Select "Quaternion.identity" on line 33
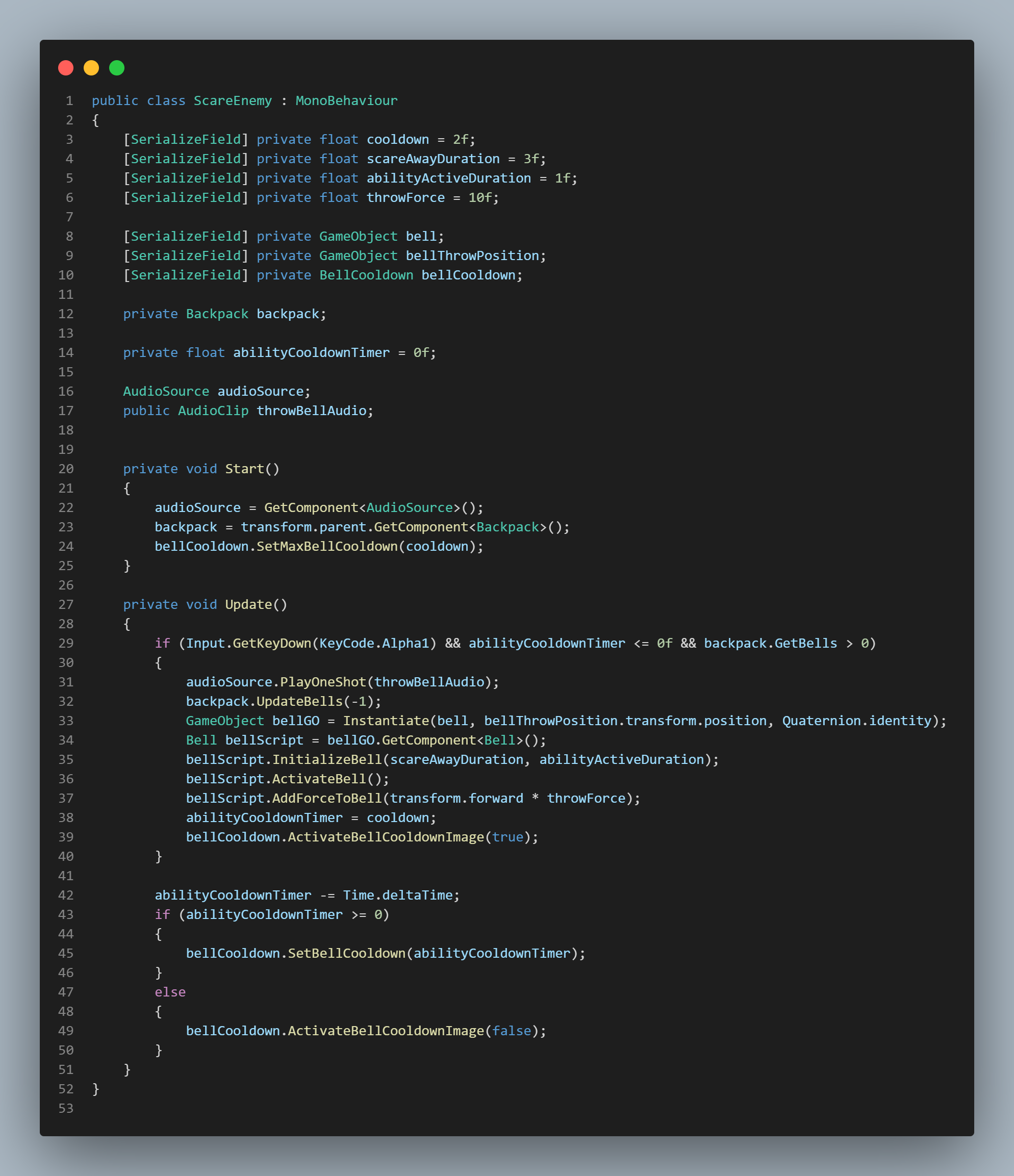 coord(857,721)
